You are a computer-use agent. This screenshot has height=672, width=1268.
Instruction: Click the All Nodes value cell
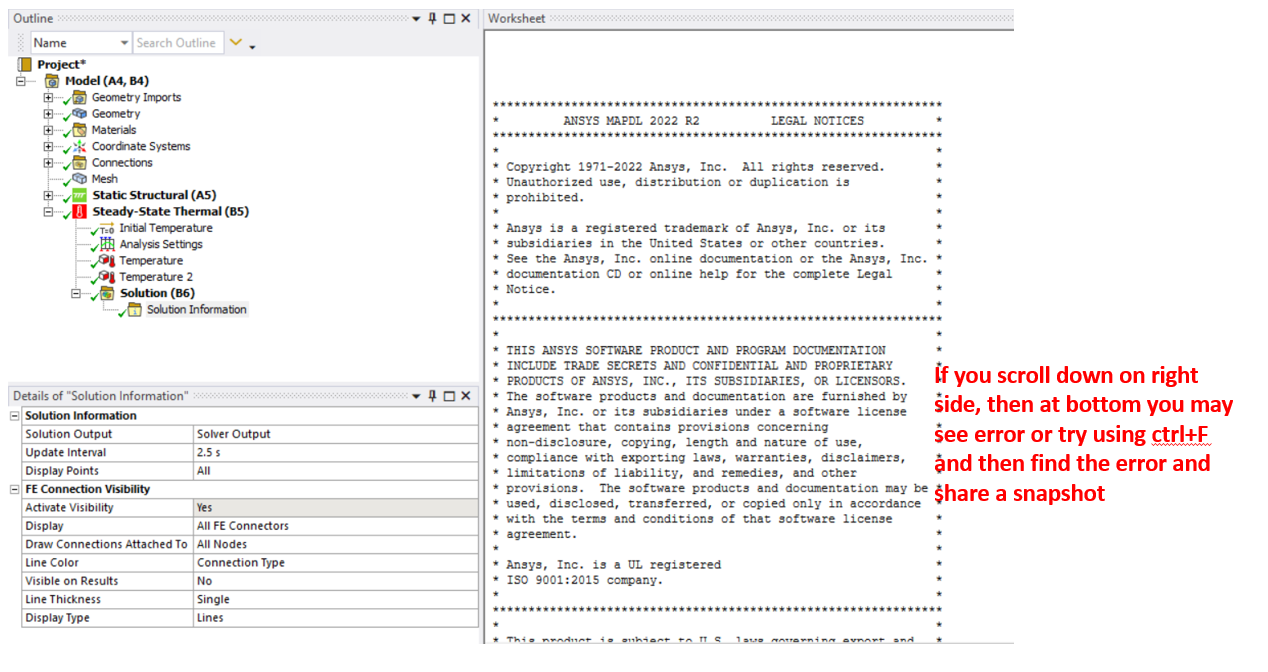335,544
